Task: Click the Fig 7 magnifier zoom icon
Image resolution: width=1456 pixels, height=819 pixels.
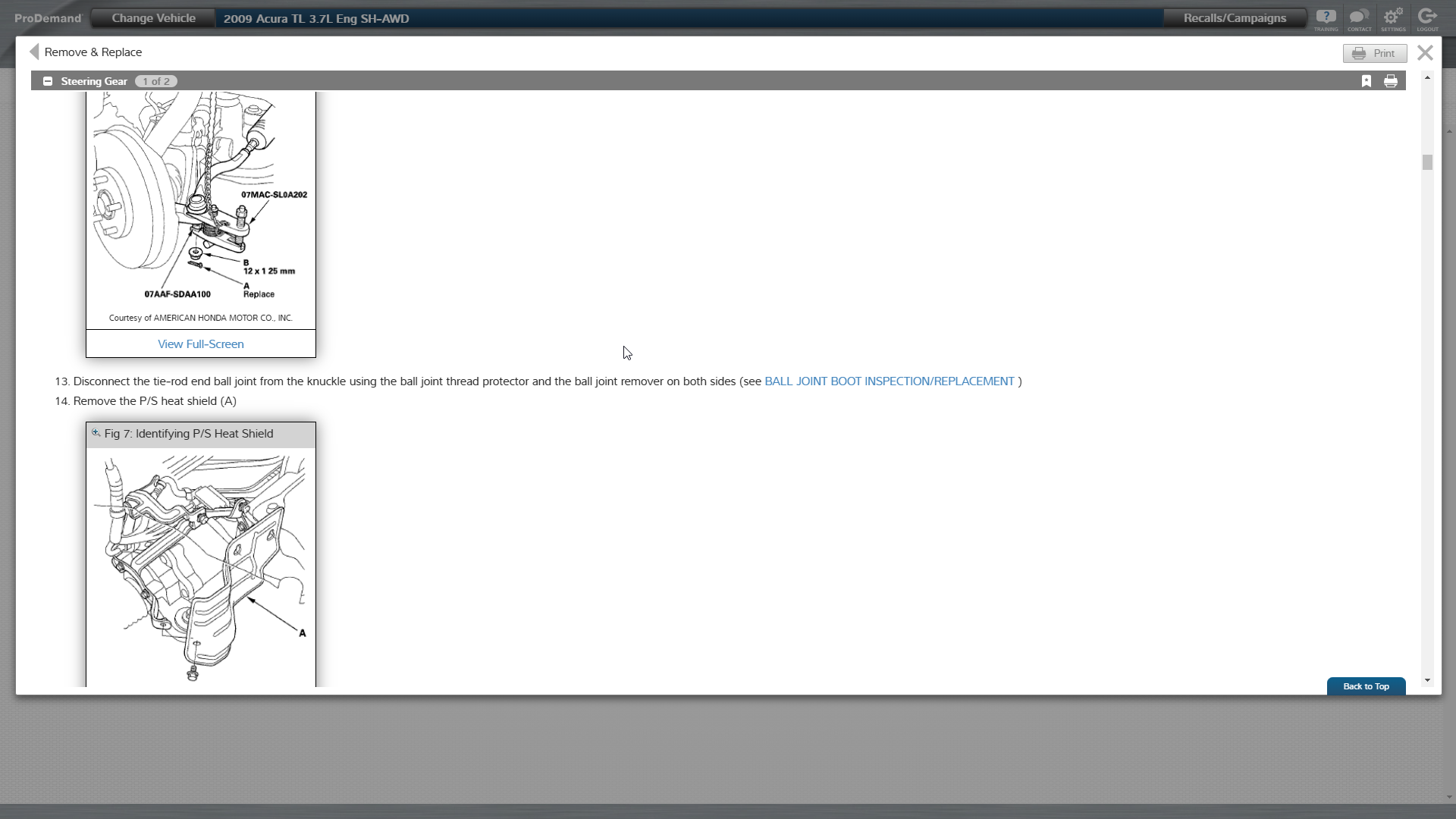Action: tap(96, 433)
